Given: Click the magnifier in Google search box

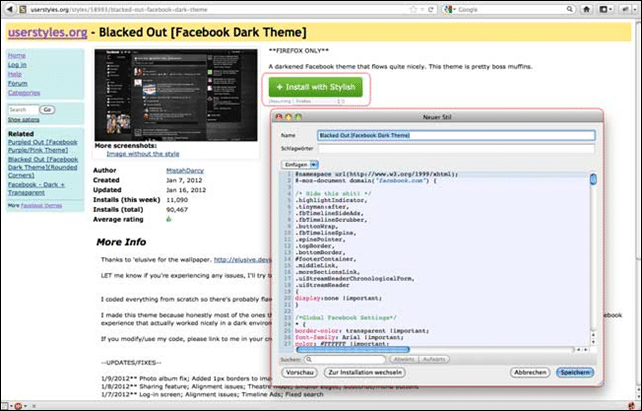Looking at the screenshot, I should coord(570,9).
